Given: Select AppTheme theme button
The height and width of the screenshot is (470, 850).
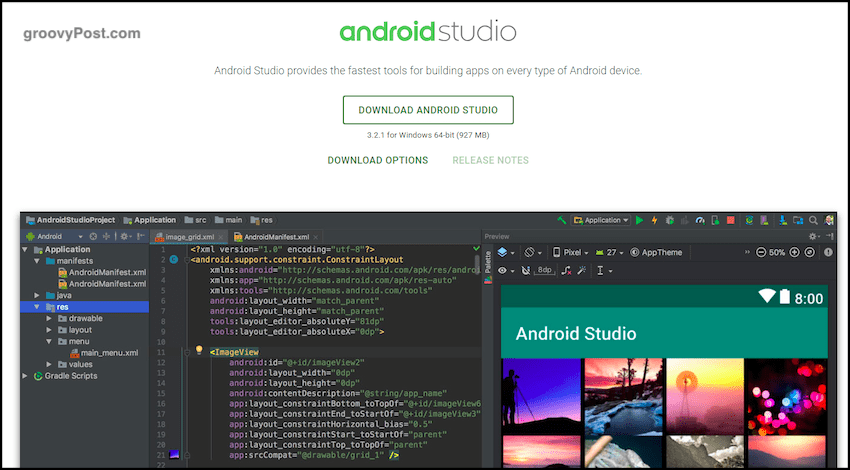Looking at the screenshot, I should pyautogui.click(x=656, y=253).
